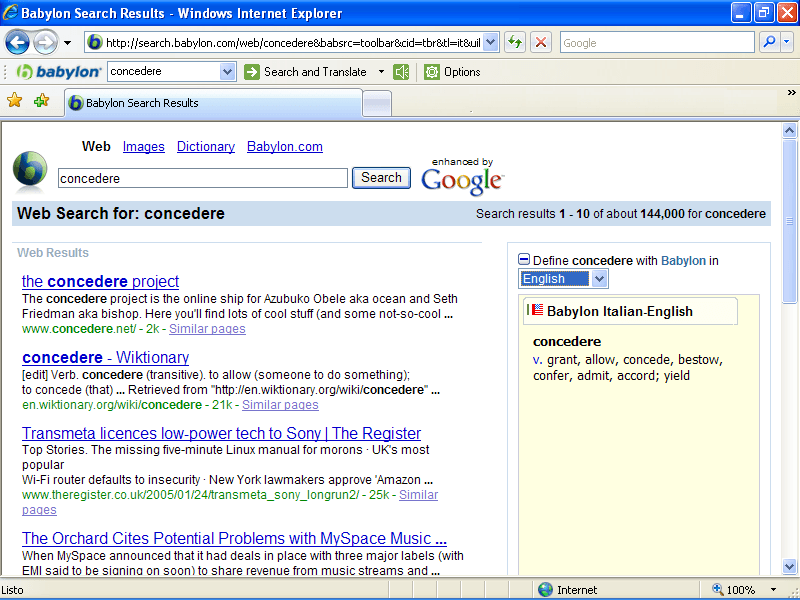Click the Favorites star icon
Viewport: 800px width, 600px height.
click(x=14, y=101)
